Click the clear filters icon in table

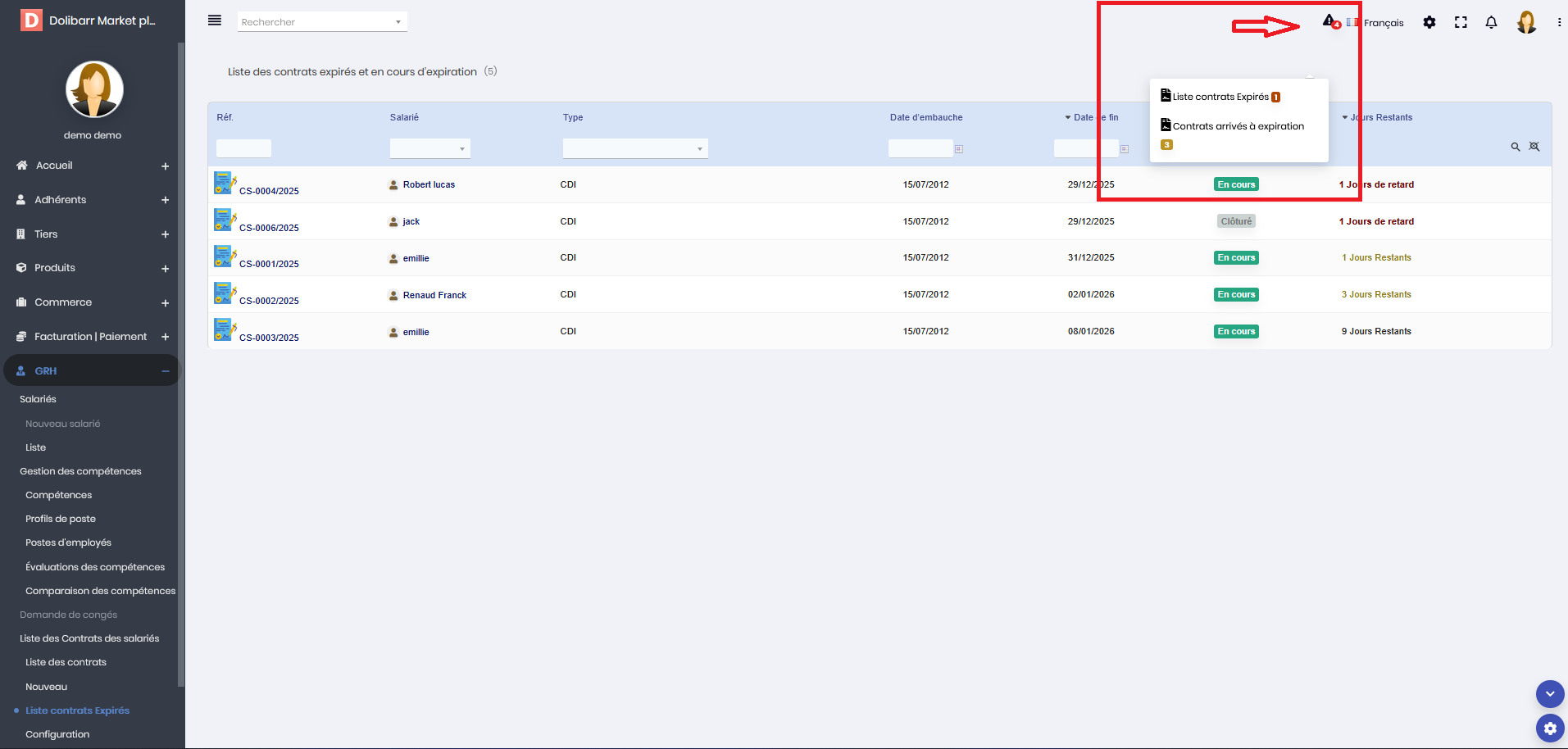coord(1534,147)
